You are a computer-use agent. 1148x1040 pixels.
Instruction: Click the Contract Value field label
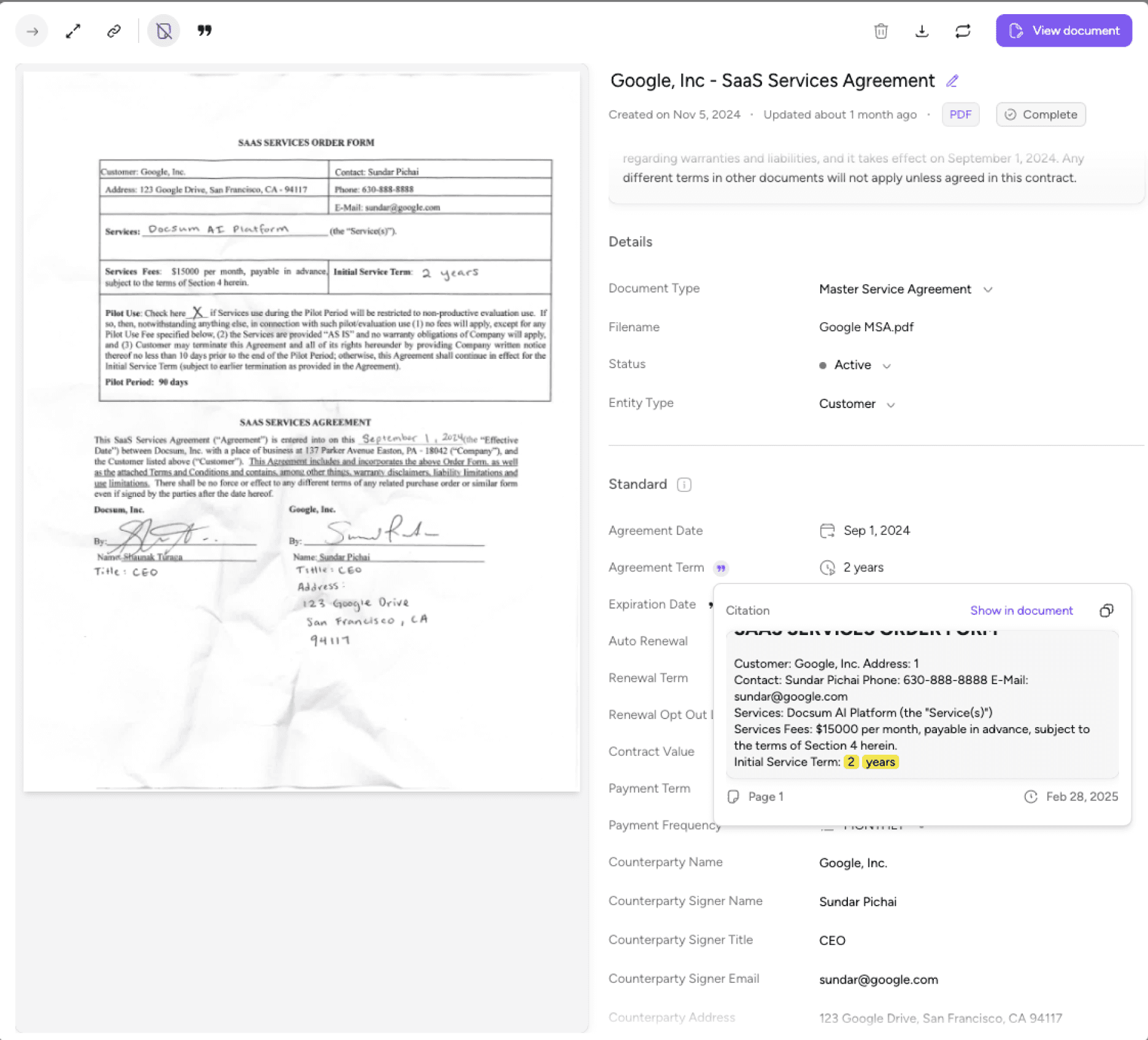[651, 752]
